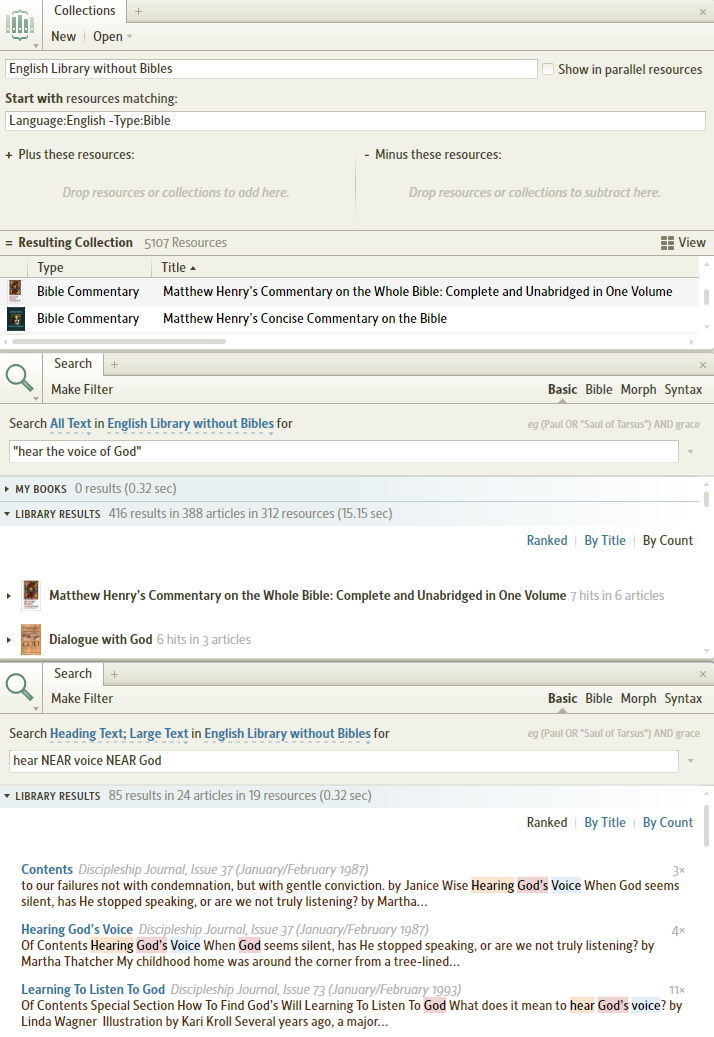
Task: Change the English Library without Bibles scope in the first search
Action: (190, 423)
